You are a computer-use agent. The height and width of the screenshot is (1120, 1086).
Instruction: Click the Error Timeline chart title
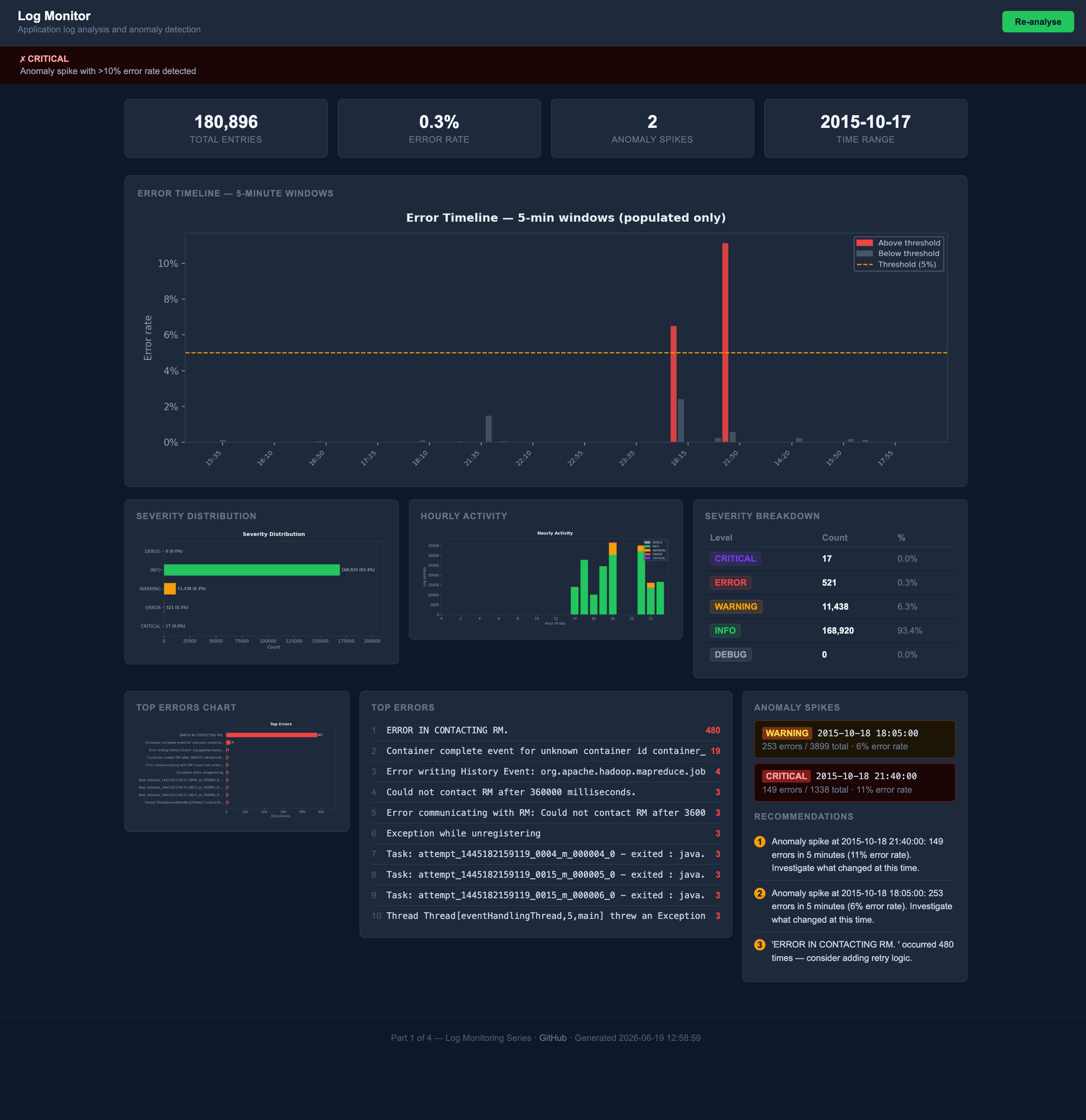566,218
